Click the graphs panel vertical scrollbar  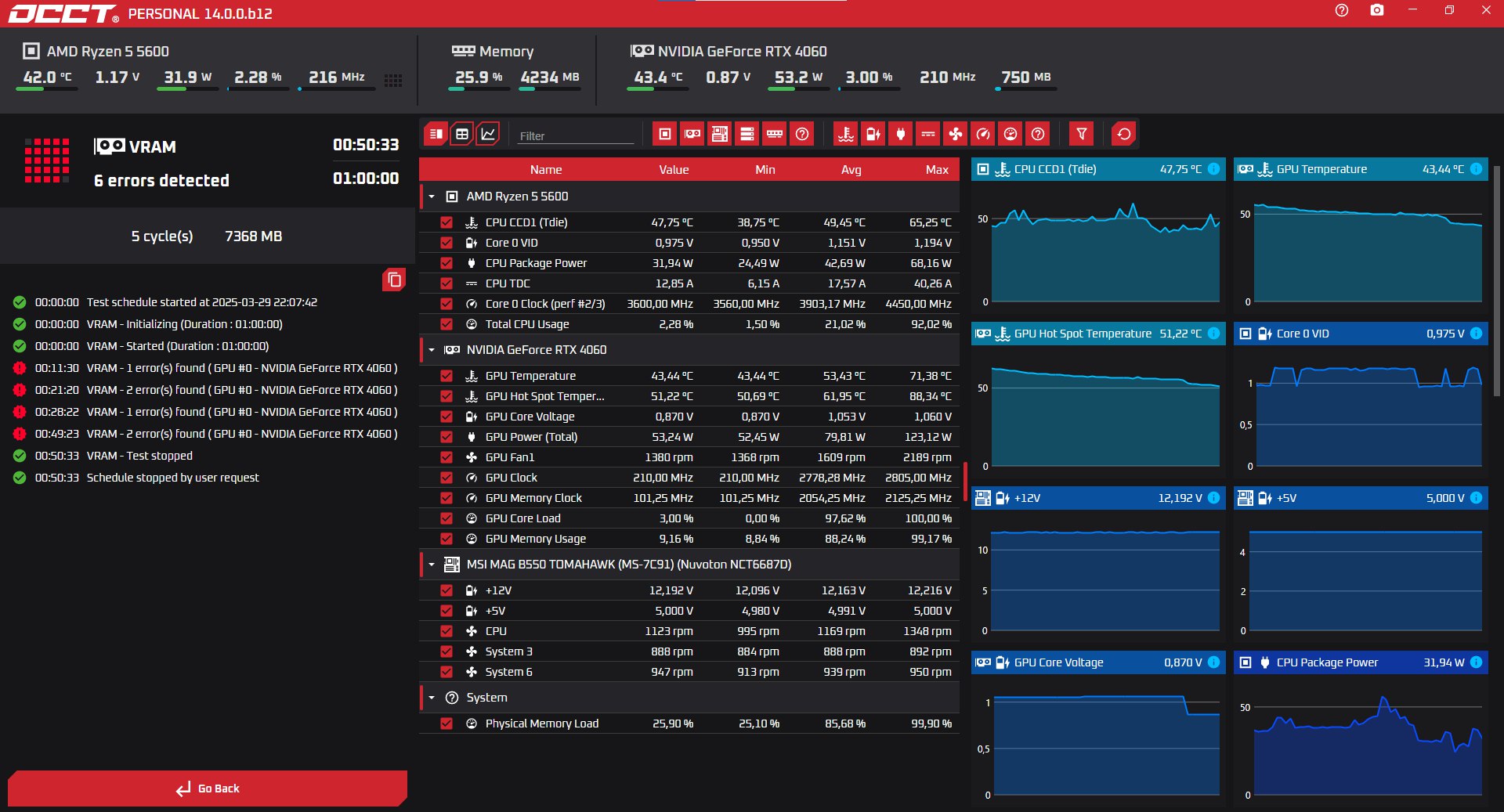[1496, 282]
